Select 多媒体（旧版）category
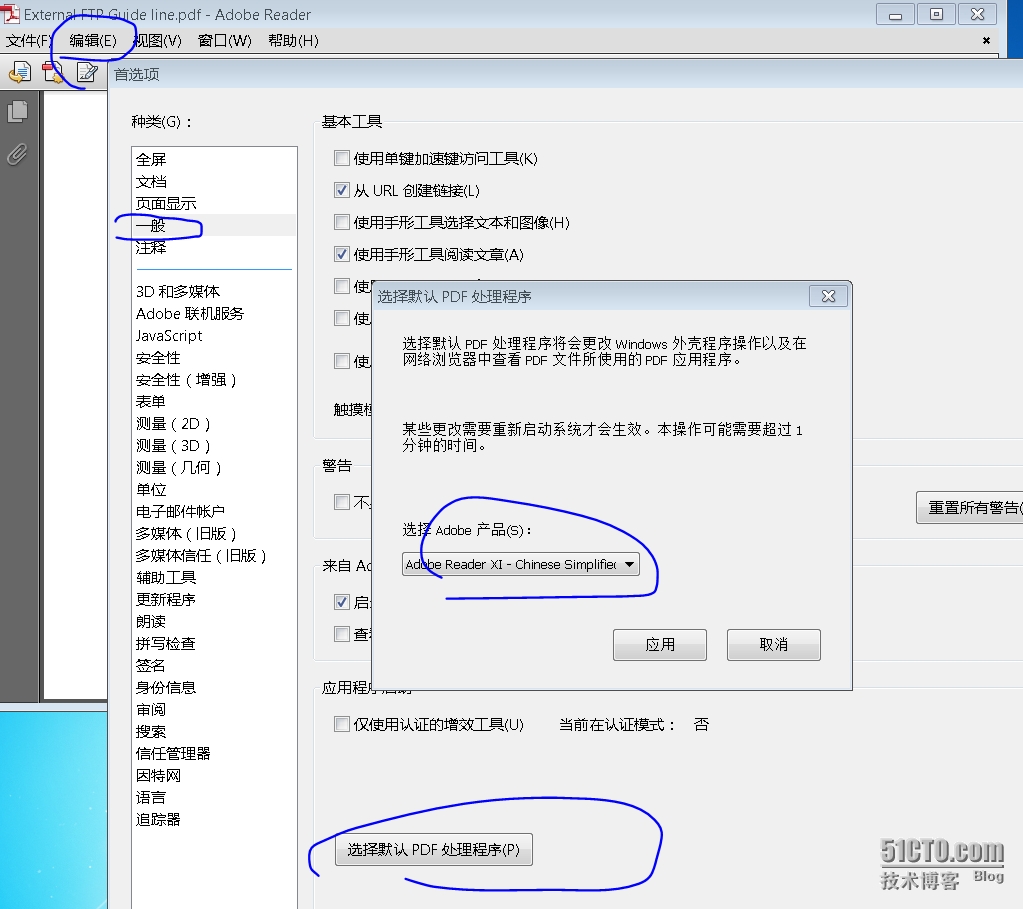The height and width of the screenshot is (909, 1023). (x=186, y=534)
